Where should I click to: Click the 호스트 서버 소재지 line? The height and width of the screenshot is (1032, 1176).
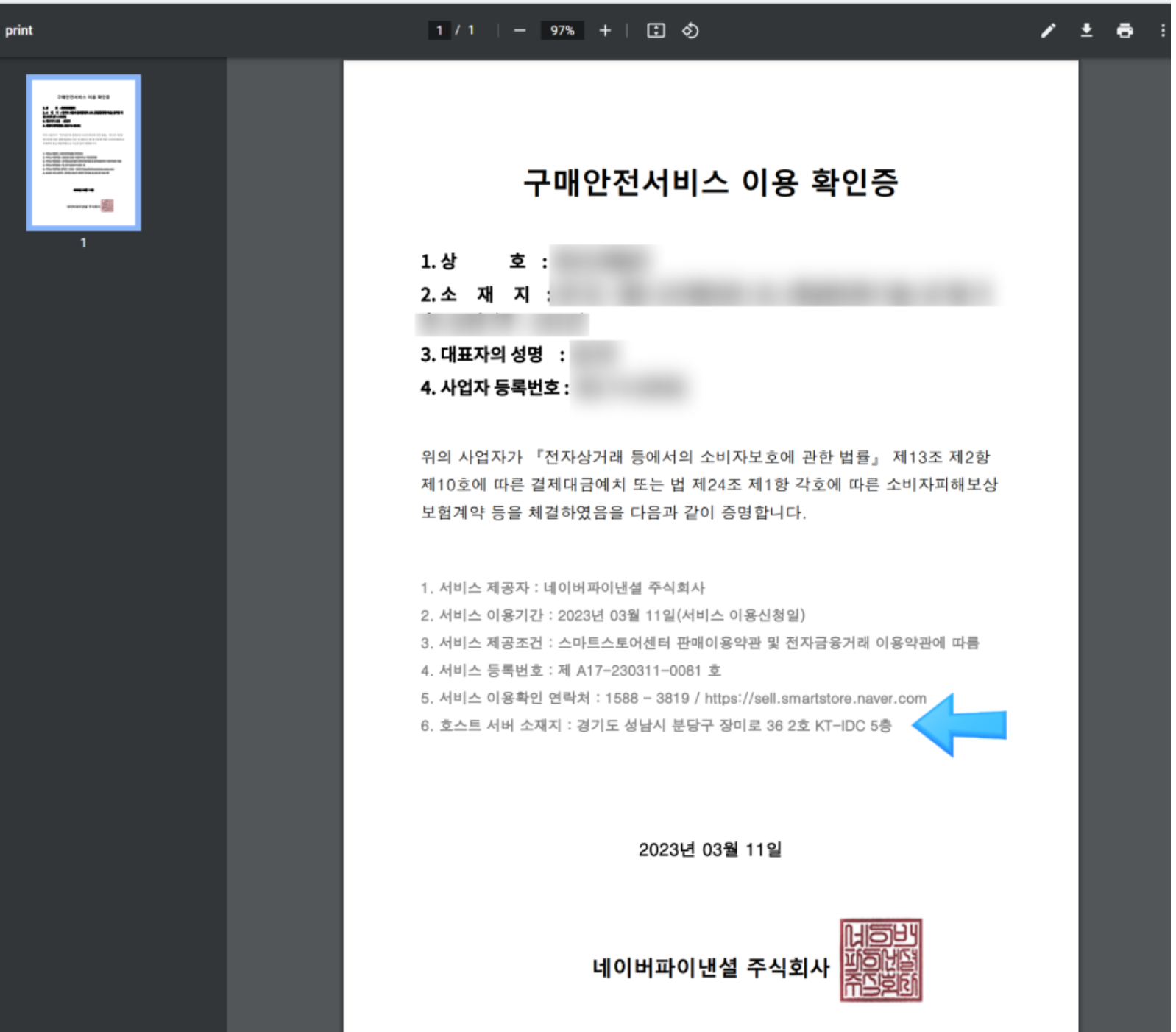tap(656, 726)
